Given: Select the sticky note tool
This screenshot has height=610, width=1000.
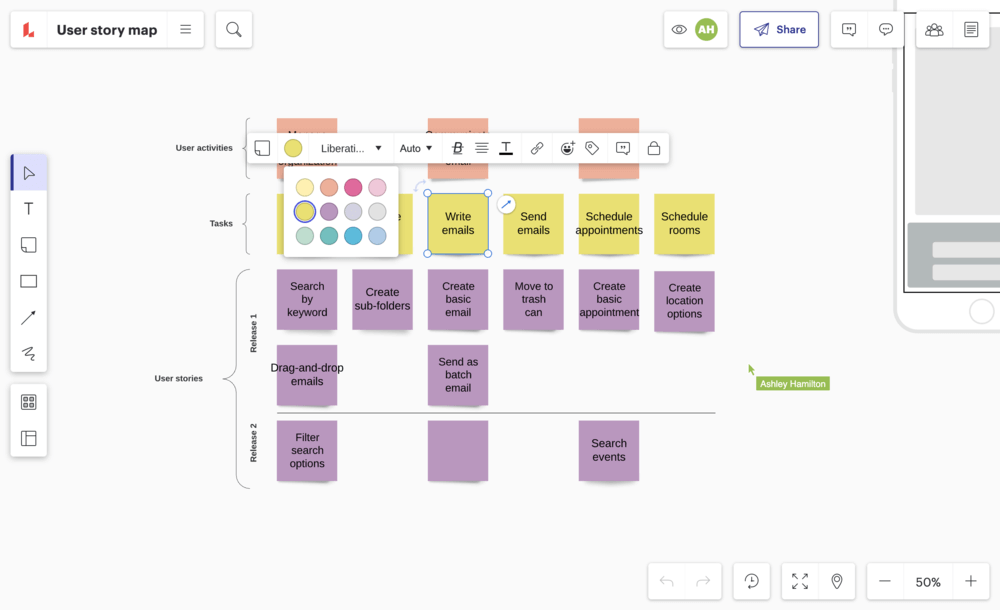Looking at the screenshot, I should coord(28,245).
